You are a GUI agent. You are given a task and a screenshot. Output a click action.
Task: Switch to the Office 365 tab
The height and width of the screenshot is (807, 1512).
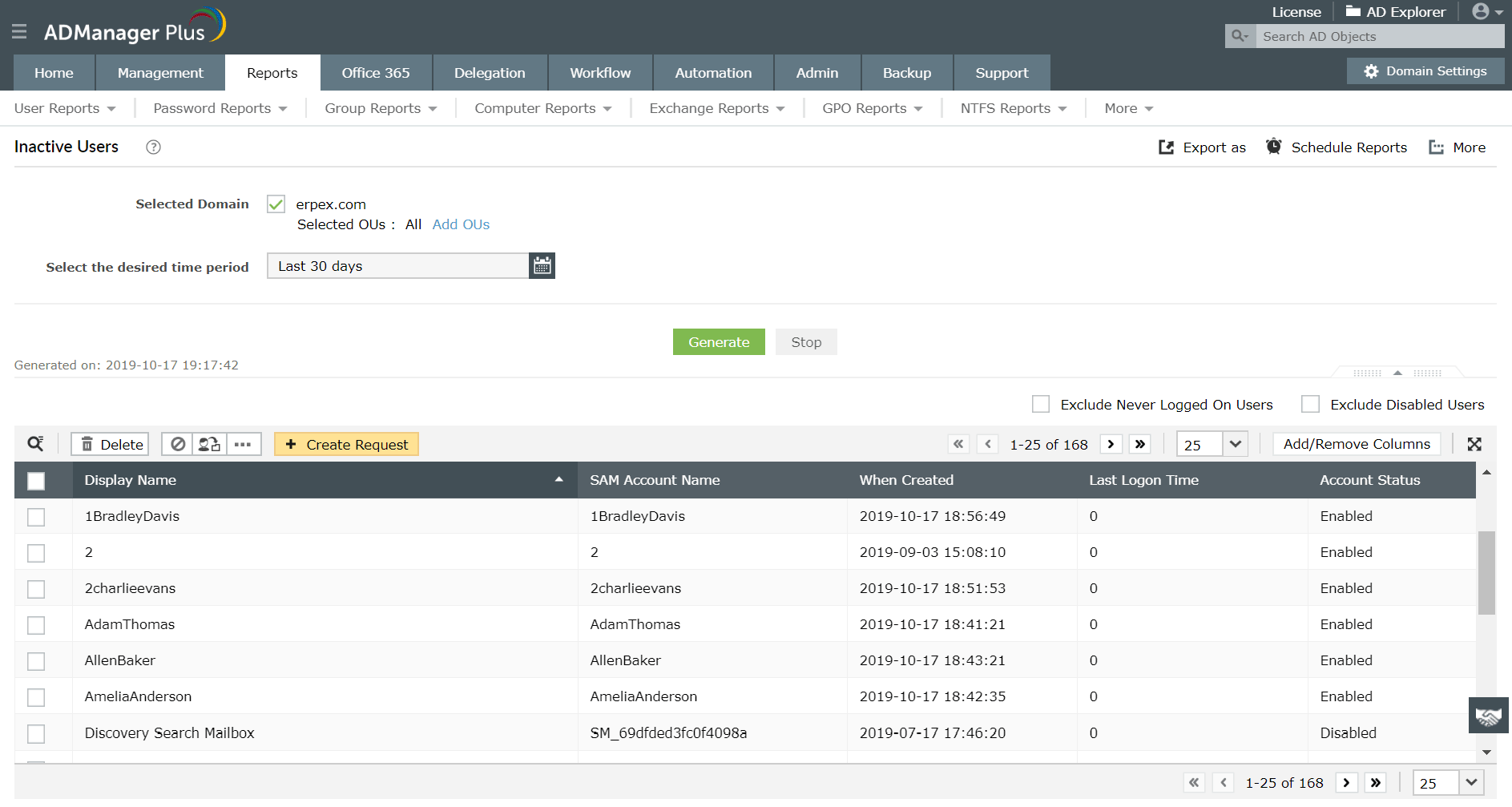pyautogui.click(x=376, y=72)
